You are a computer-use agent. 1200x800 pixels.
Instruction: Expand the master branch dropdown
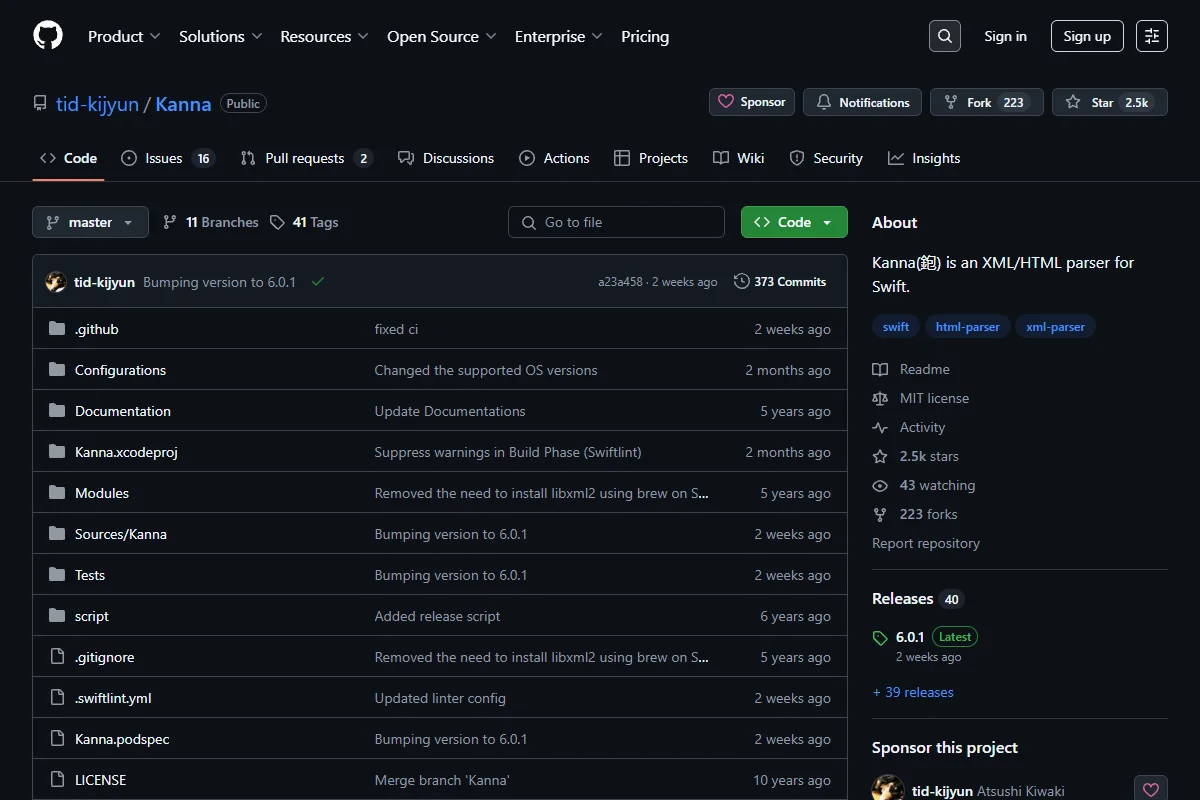click(x=90, y=222)
